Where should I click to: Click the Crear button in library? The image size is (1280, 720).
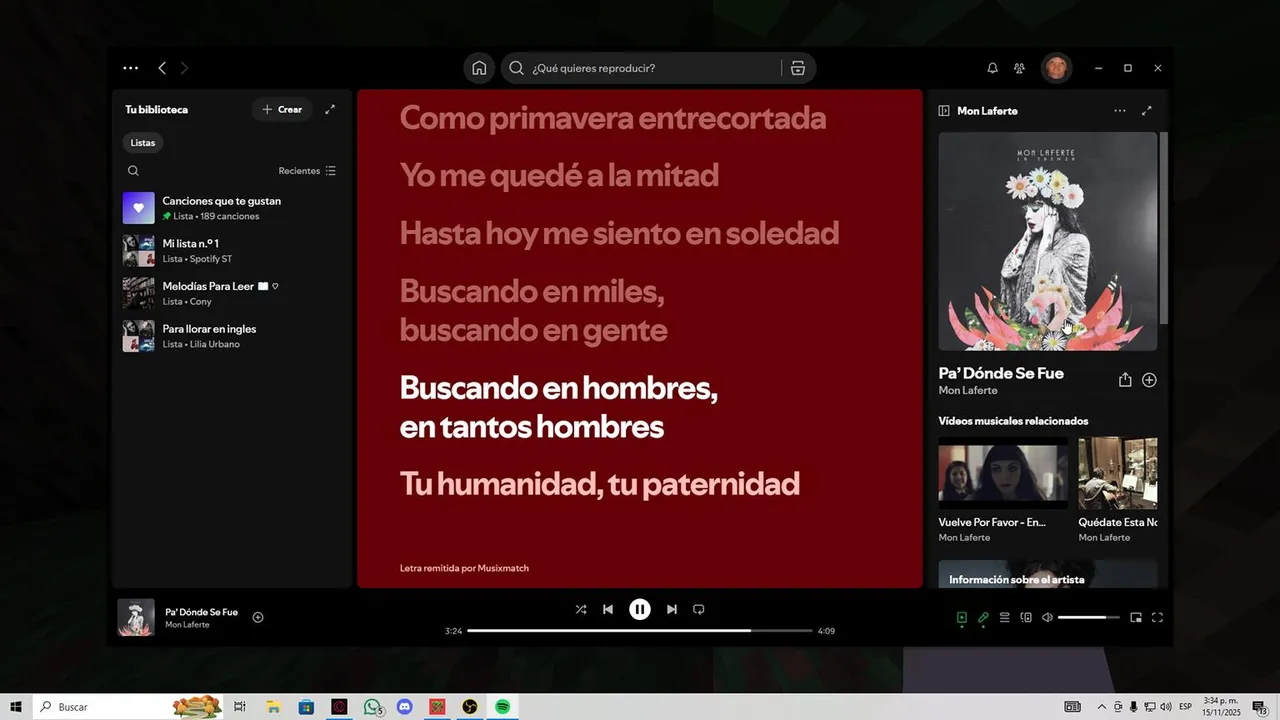tap(282, 110)
